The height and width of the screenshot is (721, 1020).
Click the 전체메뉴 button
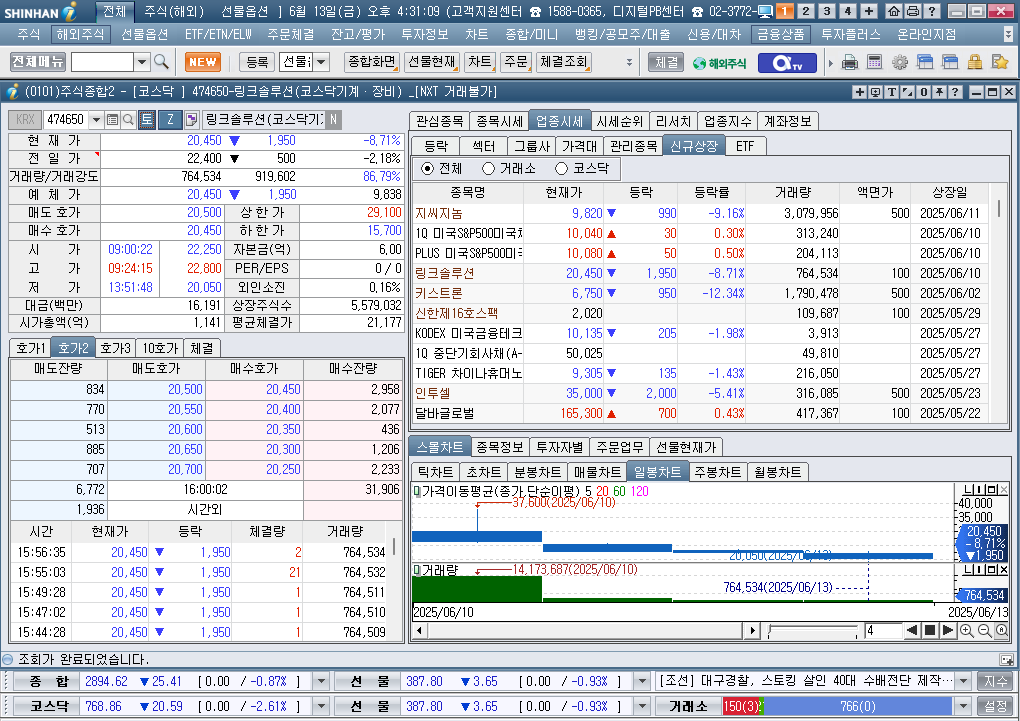point(38,62)
